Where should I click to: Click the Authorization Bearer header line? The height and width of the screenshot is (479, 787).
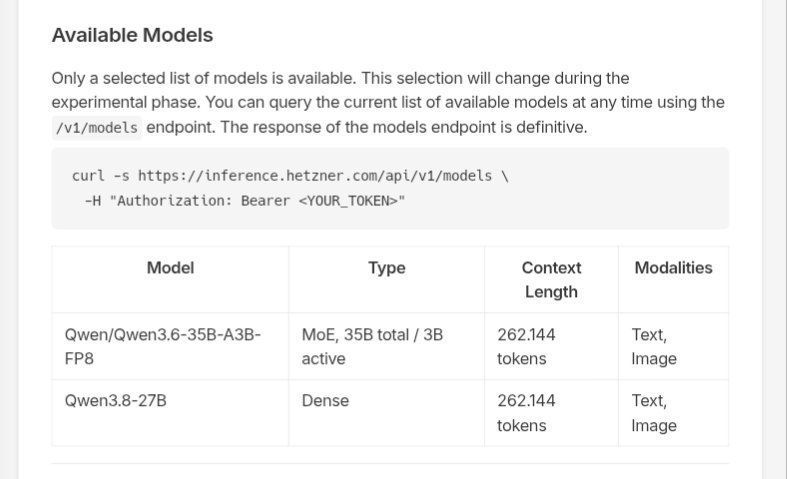tap(245, 201)
